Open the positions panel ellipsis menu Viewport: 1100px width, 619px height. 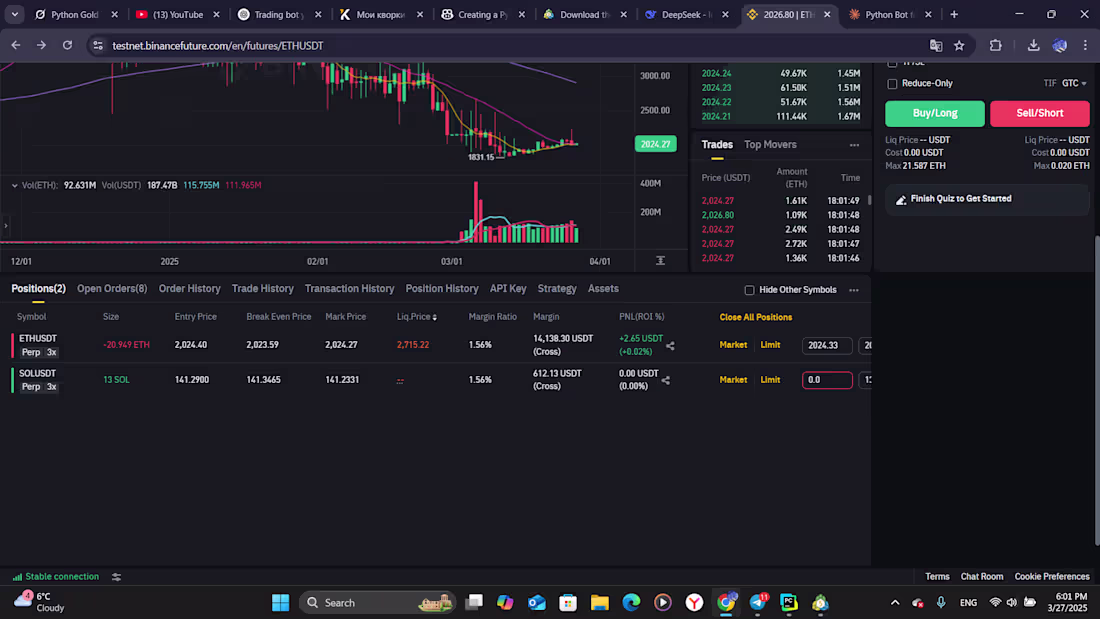click(855, 289)
